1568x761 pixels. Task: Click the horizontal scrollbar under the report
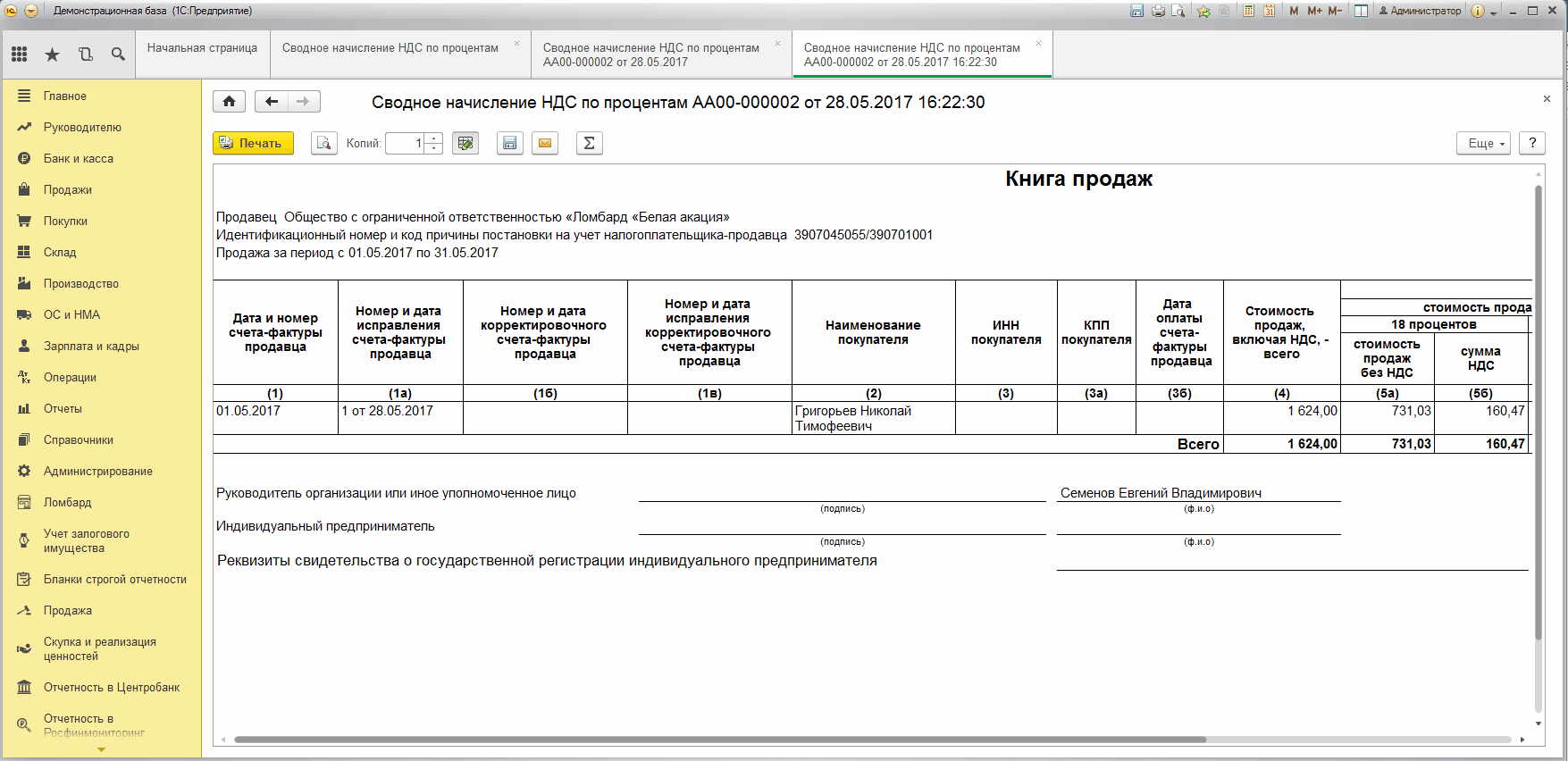pyautogui.click(x=719, y=740)
